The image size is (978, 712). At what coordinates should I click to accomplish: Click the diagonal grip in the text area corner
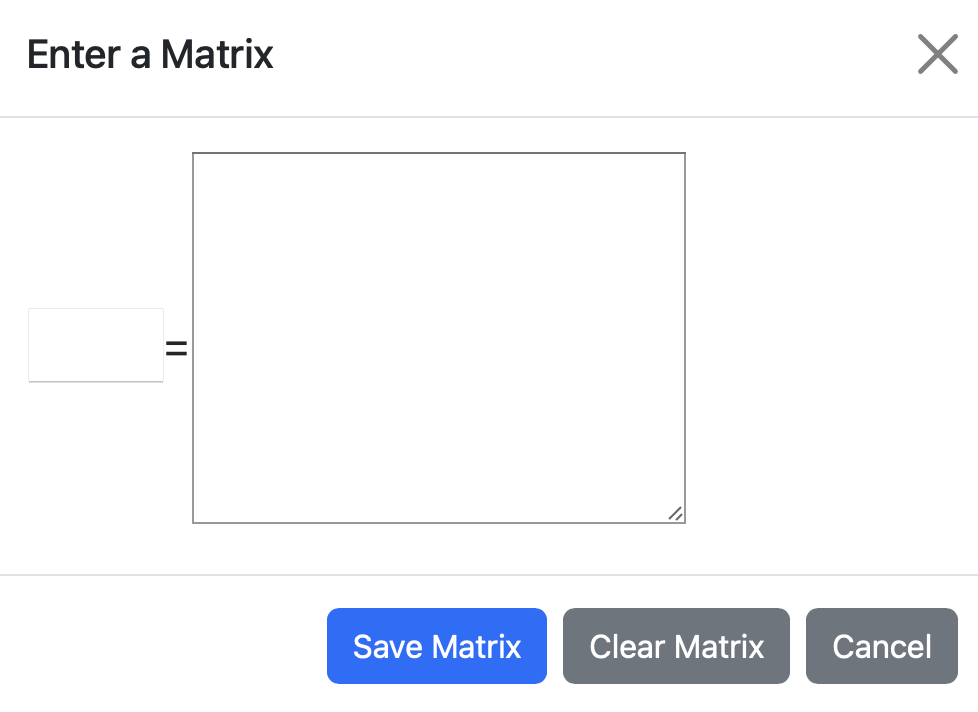pos(675,513)
